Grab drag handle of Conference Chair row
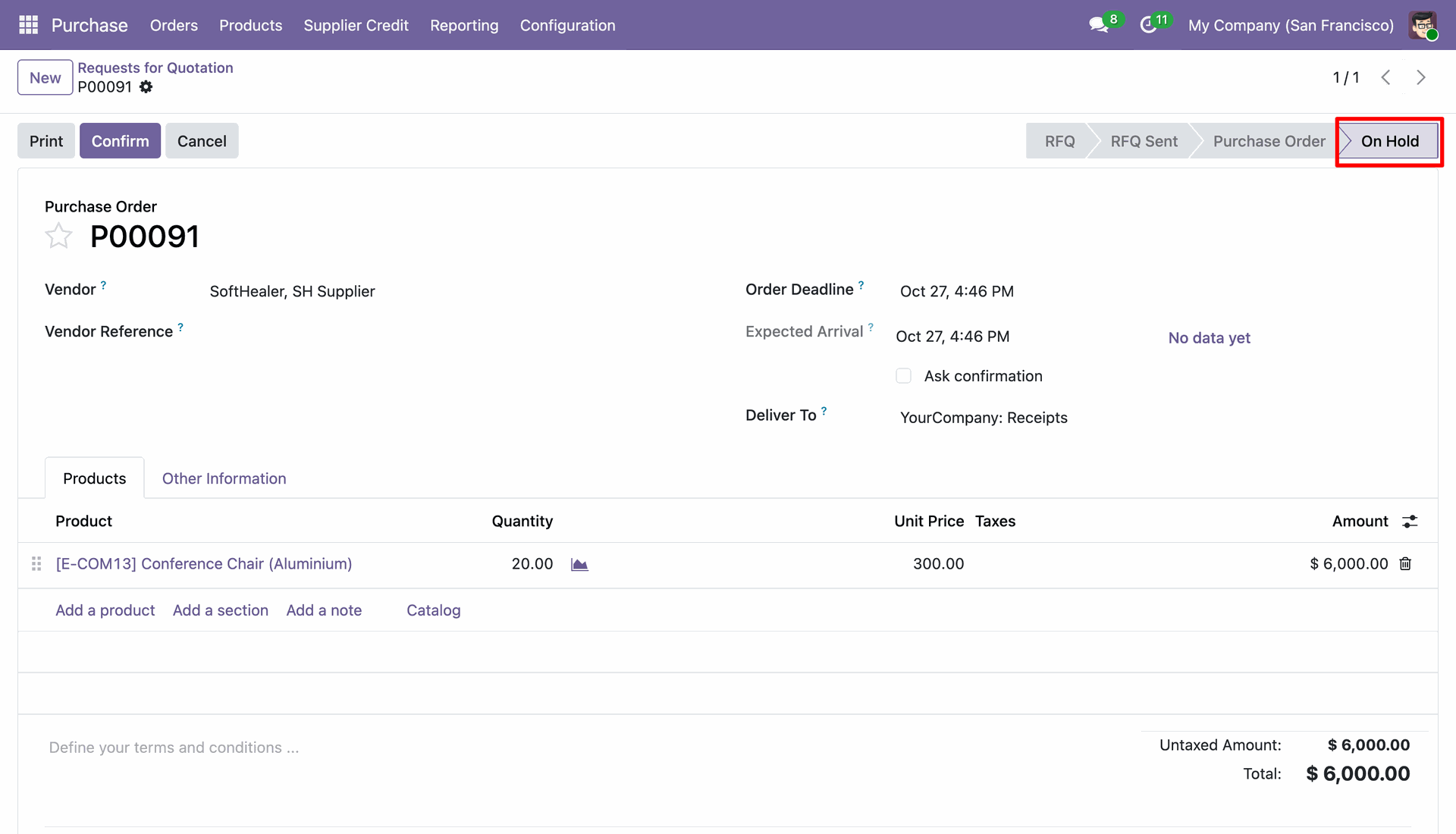The width and height of the screenshot is (1456, 834). click(x=36, y=564)
